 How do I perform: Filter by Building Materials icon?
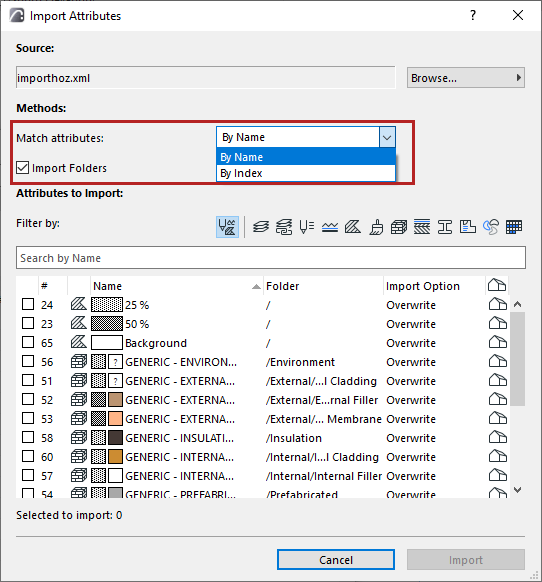point(399,227)
